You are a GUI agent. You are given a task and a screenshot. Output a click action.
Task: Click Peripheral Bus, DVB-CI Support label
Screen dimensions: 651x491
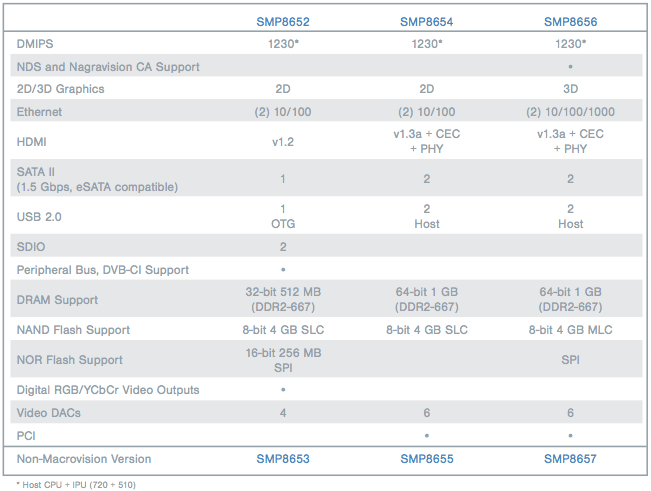click(103, 270)
